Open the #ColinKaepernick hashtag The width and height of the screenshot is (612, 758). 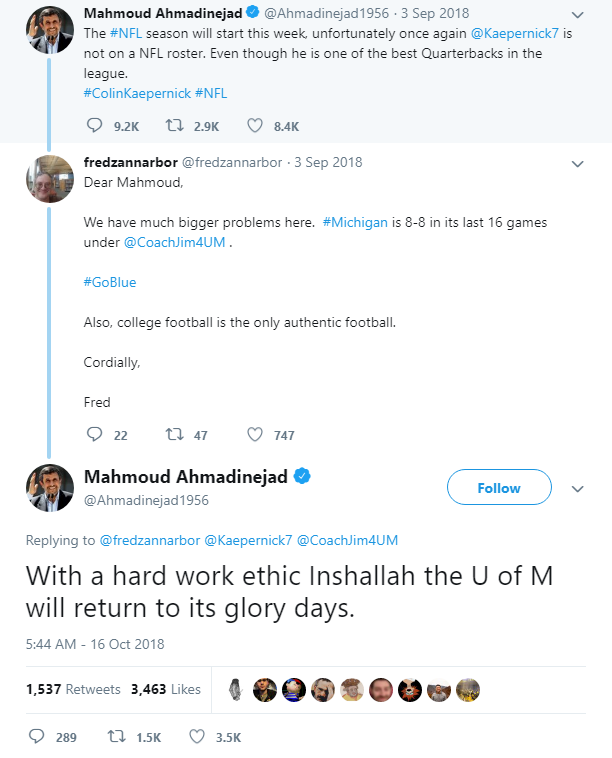click(137, 93)
